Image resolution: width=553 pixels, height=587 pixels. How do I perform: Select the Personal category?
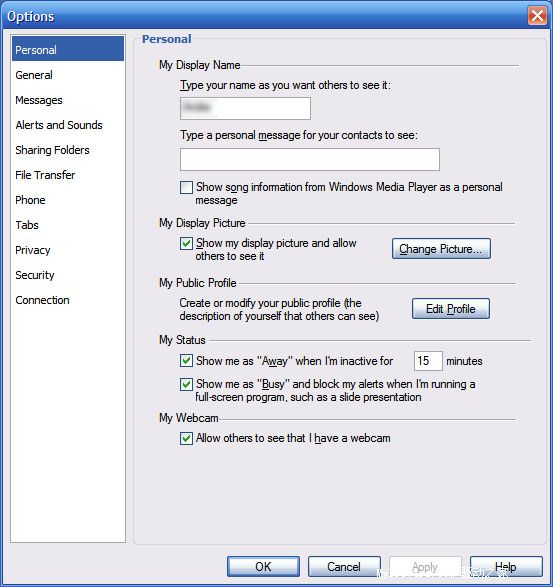coord(68,49)
